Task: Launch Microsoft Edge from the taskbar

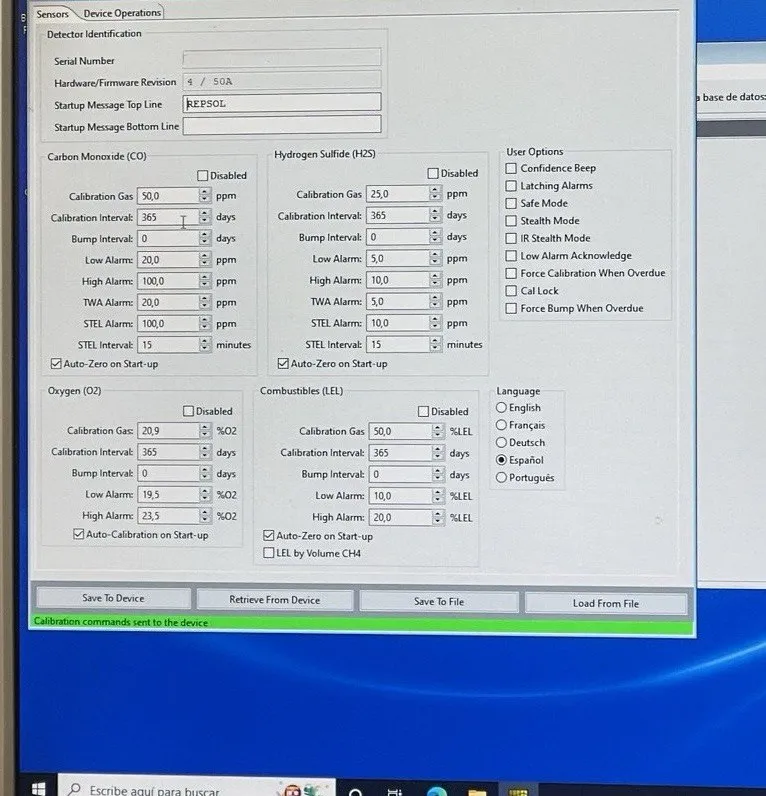Action: (437, 791)
